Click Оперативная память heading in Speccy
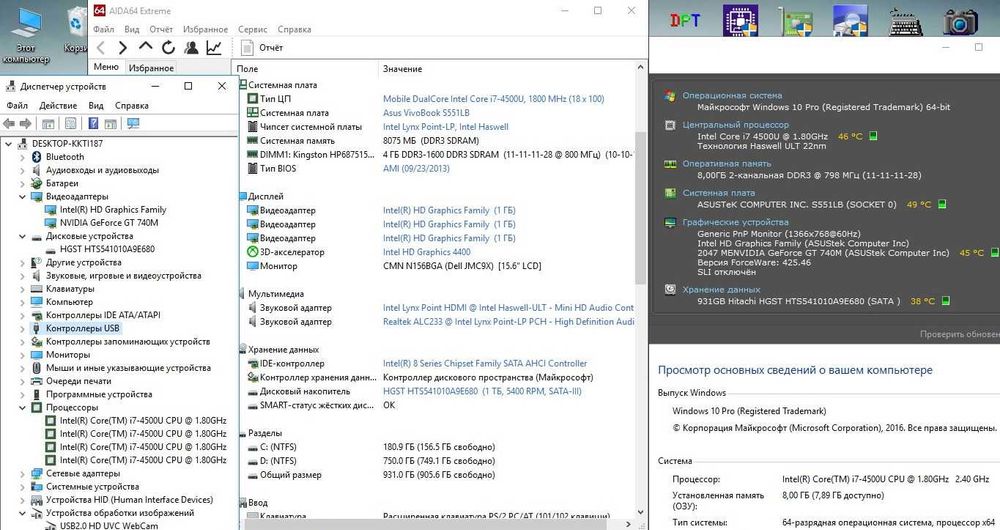1000x530 pixels. [x=726, y=164]
